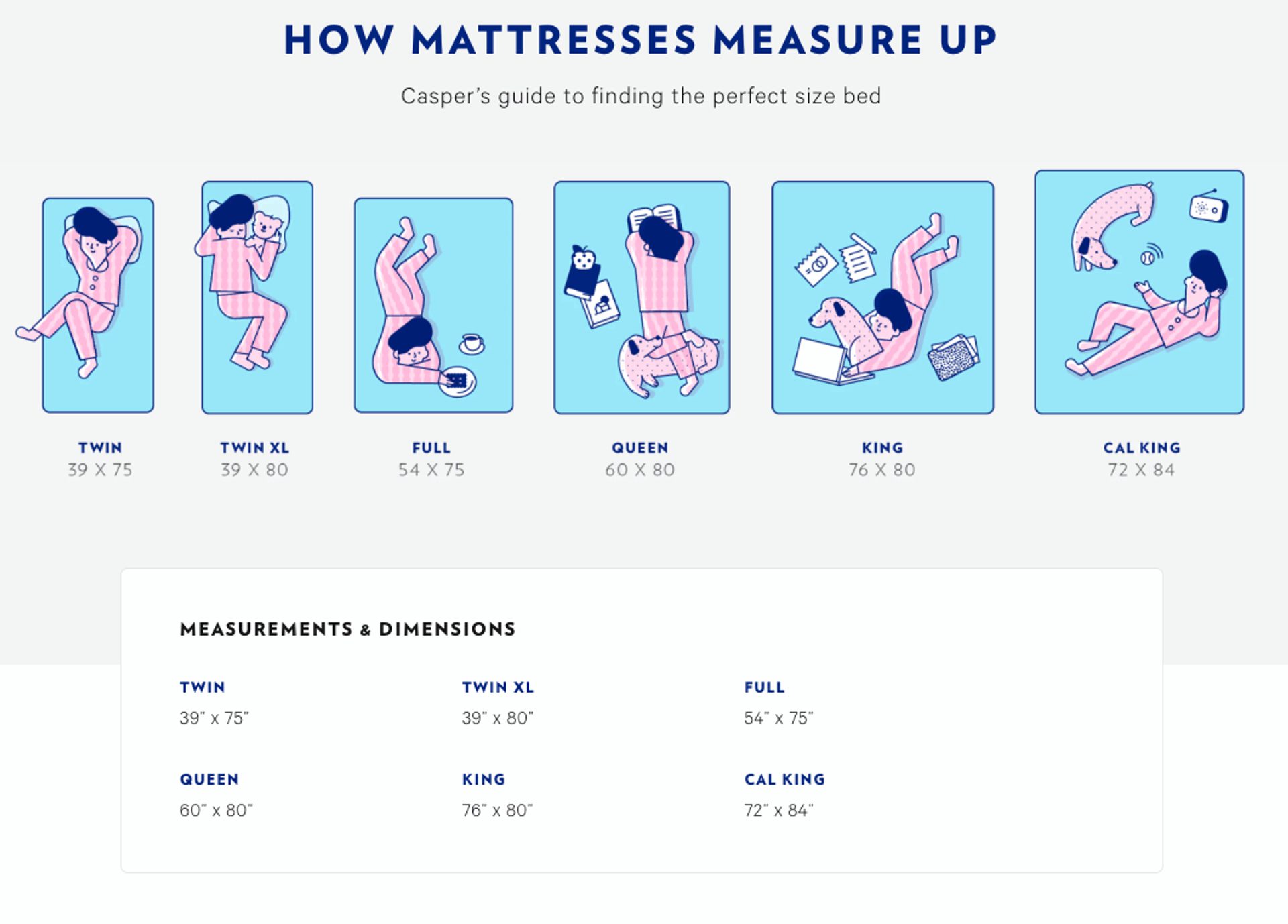Click the FULL heading in the measurements card
The image size is (1288, 924).
pos(764,687)
